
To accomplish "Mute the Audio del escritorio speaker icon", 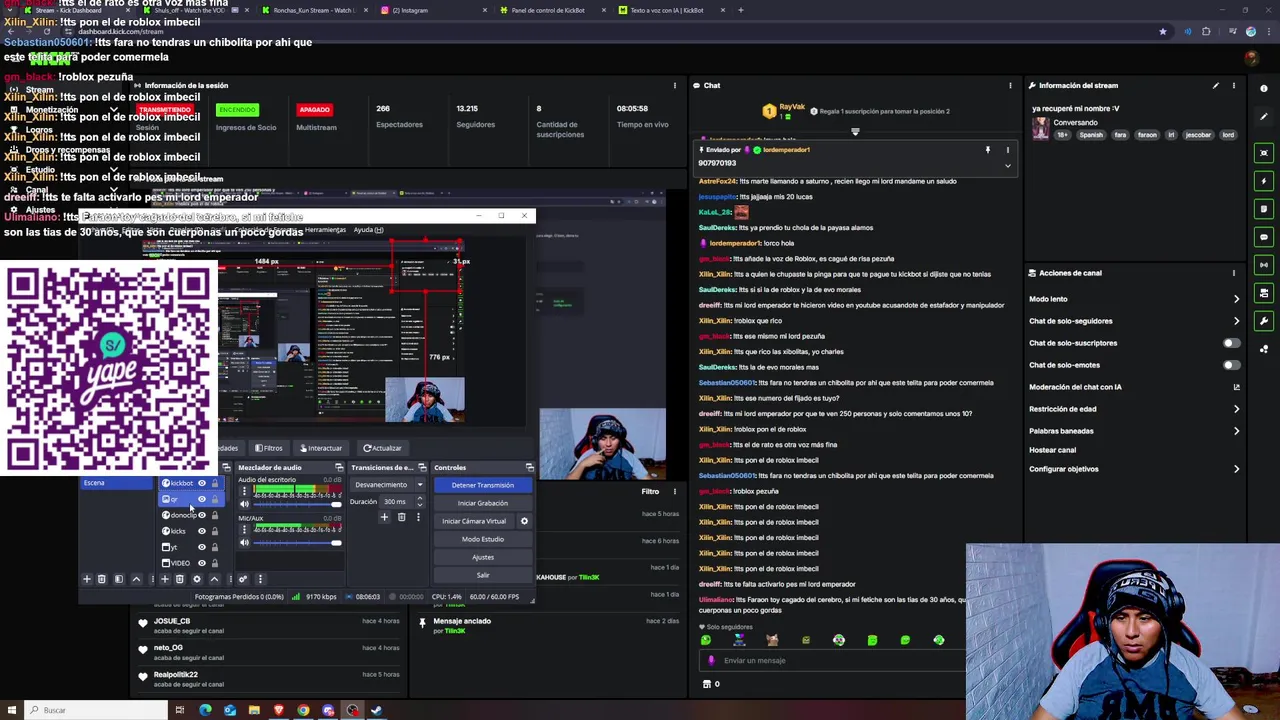I will click(244, 504).
